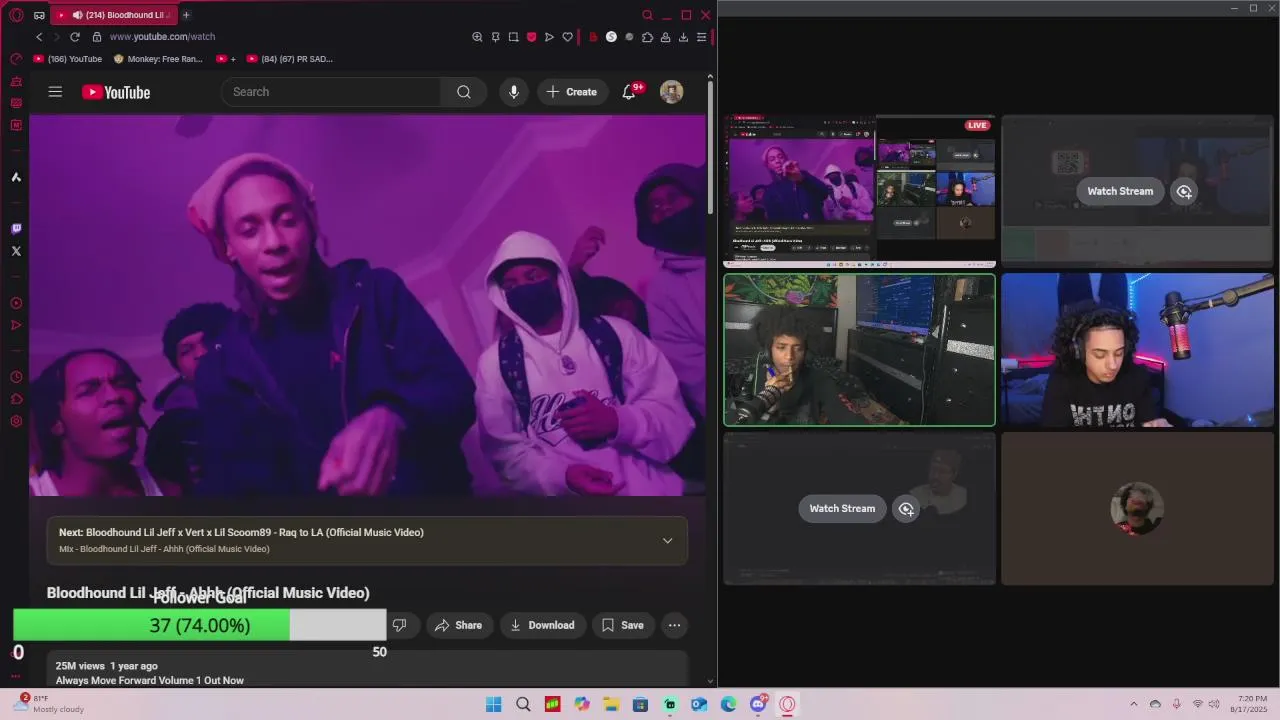This screenshot has width=1280, height=720.
Task: Toggle Opera ad blocker shield
Action: click(x=531, y=37)
